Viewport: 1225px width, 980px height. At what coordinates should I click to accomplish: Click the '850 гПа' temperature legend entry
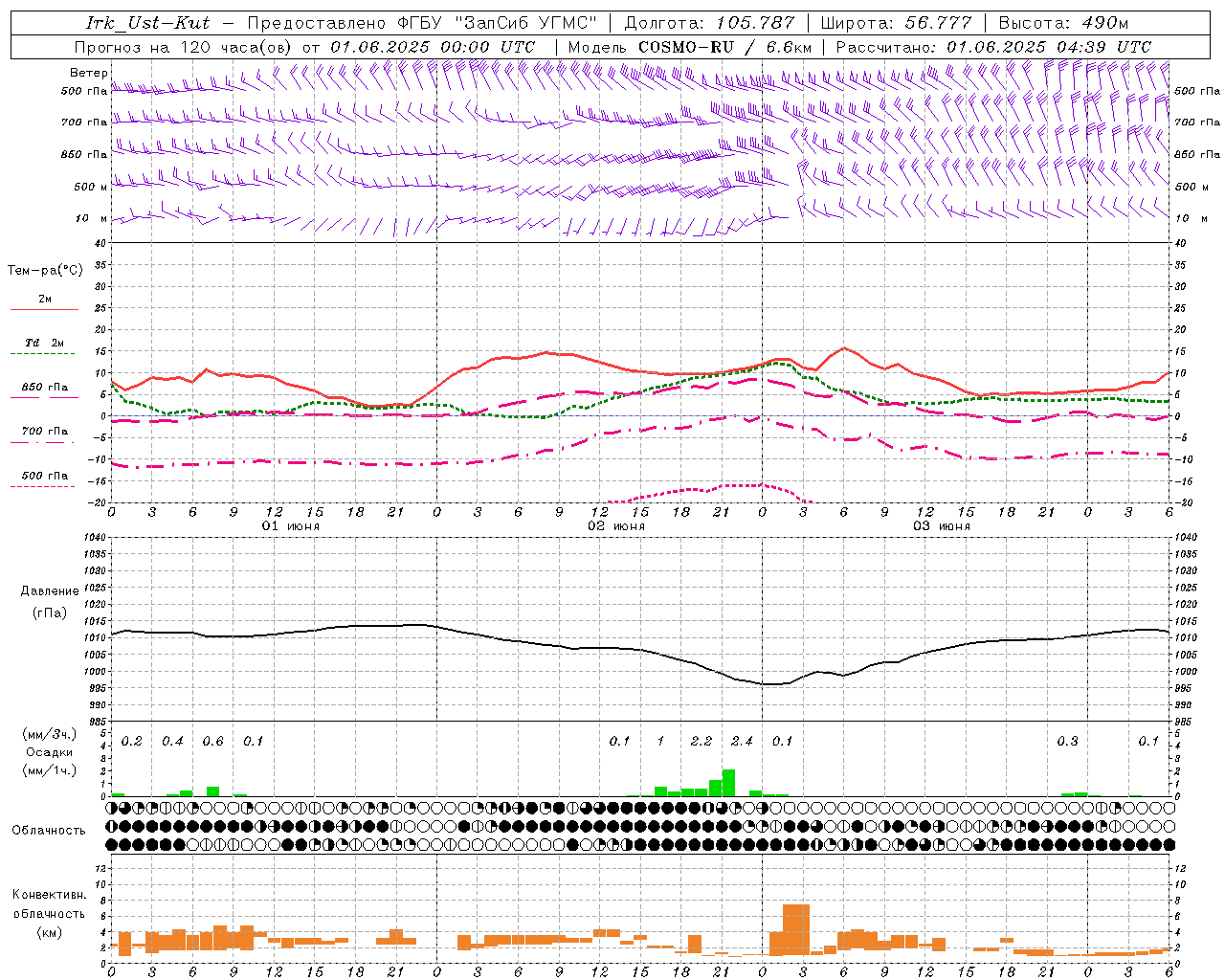44,388
